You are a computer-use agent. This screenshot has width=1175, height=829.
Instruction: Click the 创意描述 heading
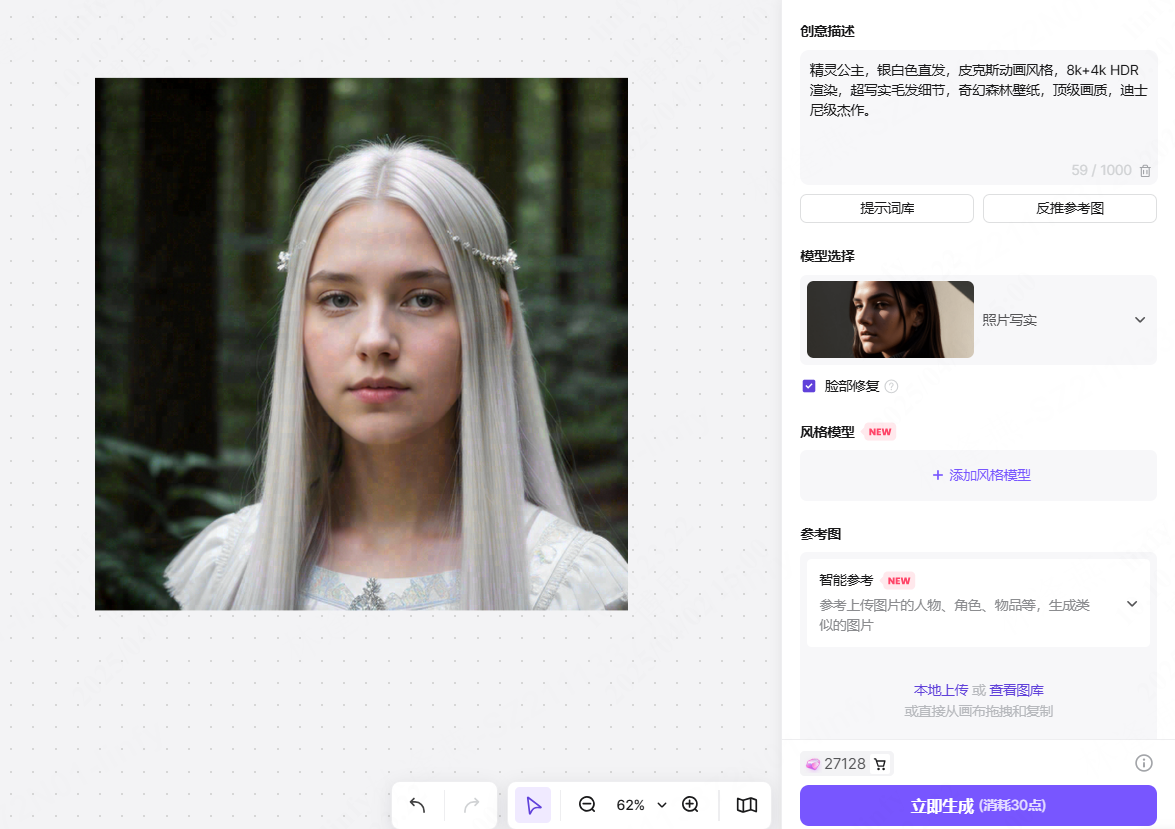click(827, 31)
